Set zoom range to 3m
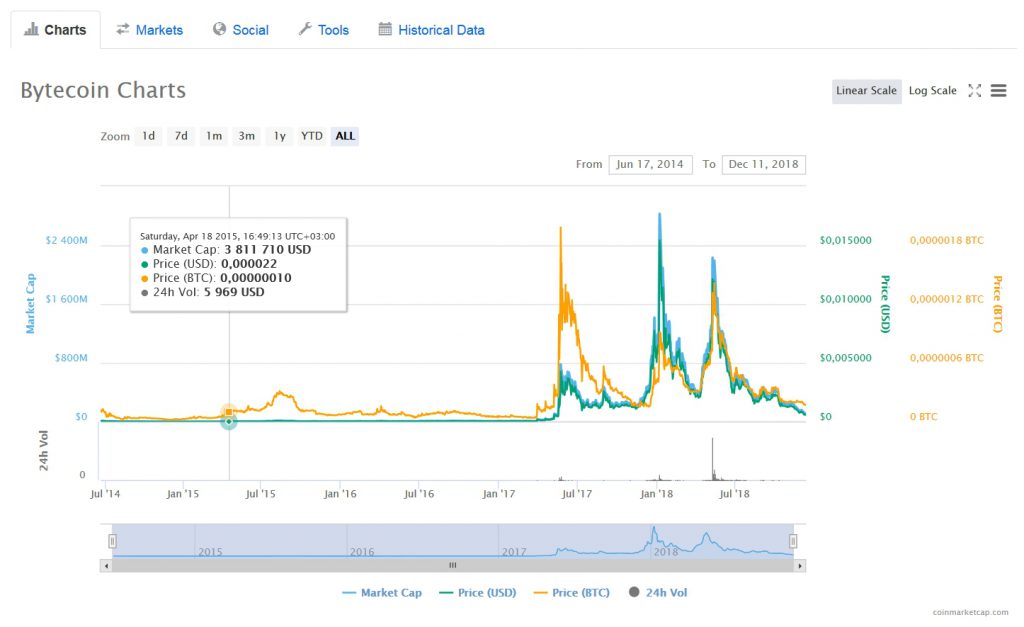This screenshot has width=1024, height=627. click(x=246, y=136)
